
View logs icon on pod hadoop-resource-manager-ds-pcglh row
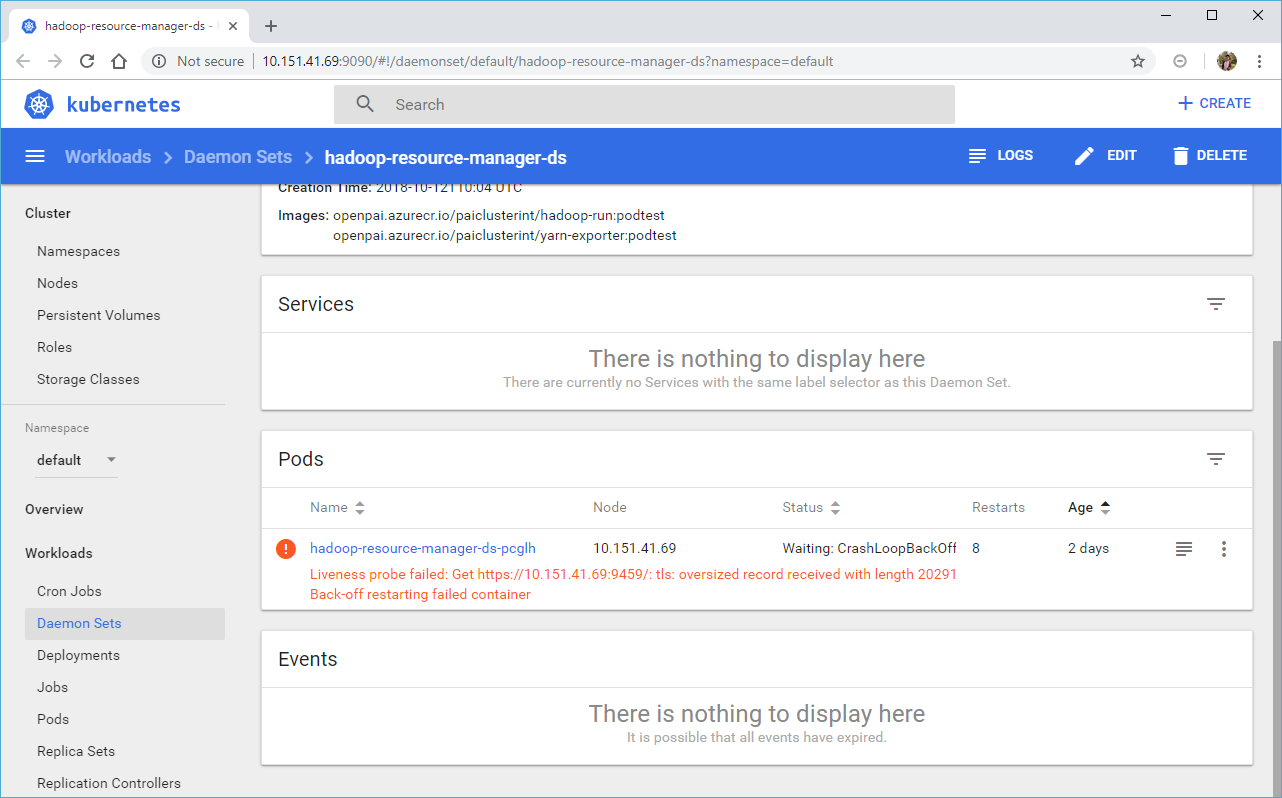pyautogui.click(x=1184, y=548)
